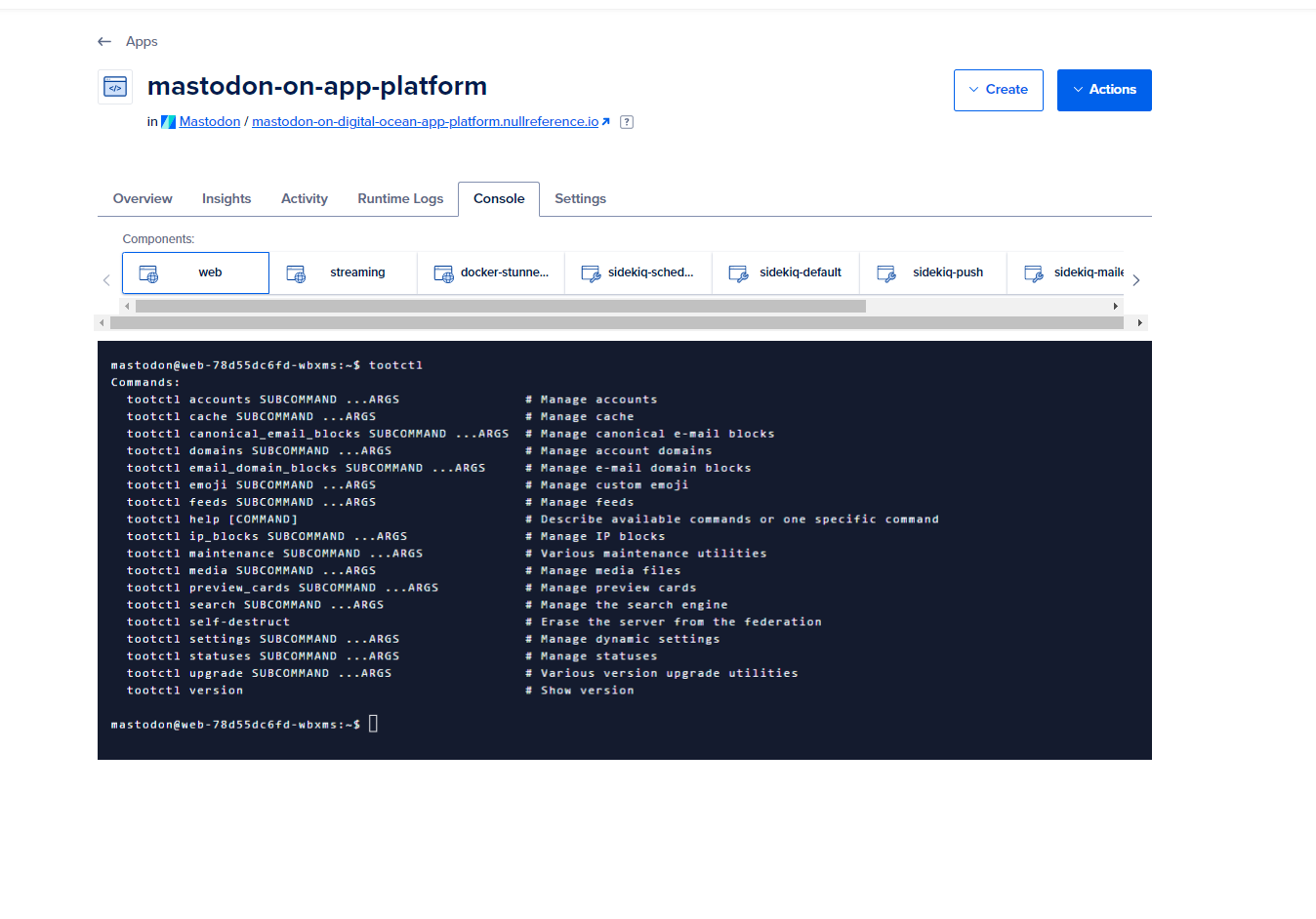Click the 'tootctl version' line
The image size is (1316, 919).
point(185,690)
